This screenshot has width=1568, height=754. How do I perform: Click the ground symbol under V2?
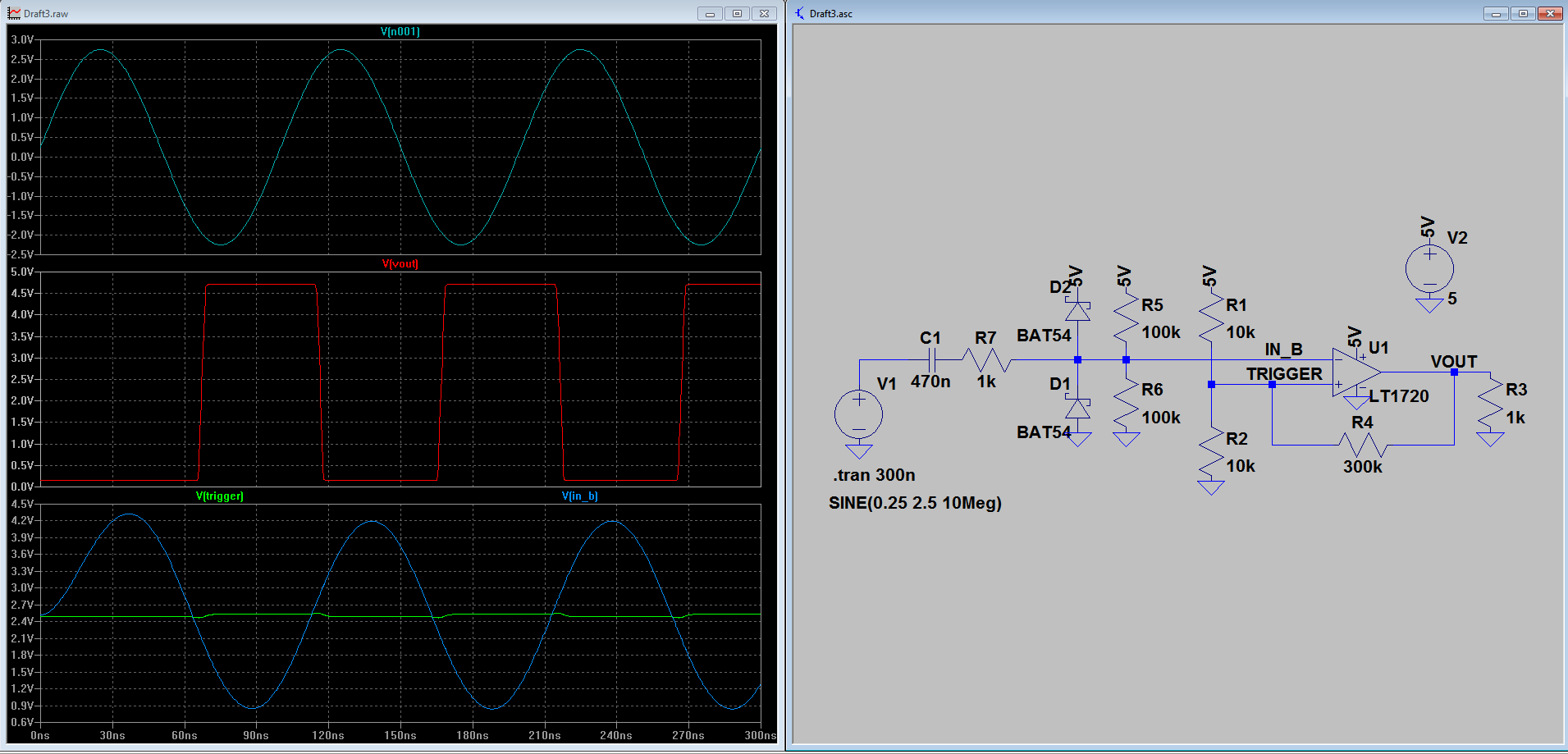click(1429, 305)
